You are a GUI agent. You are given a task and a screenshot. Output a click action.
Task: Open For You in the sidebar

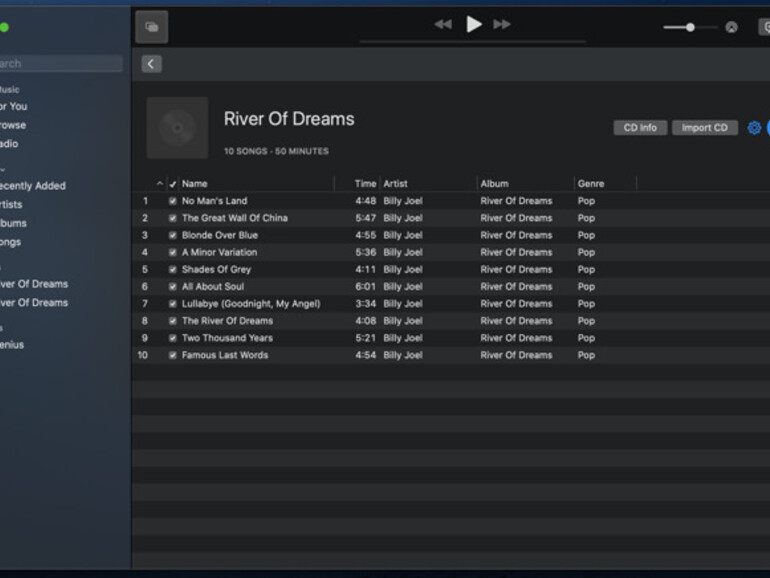[x=13, y=107]
